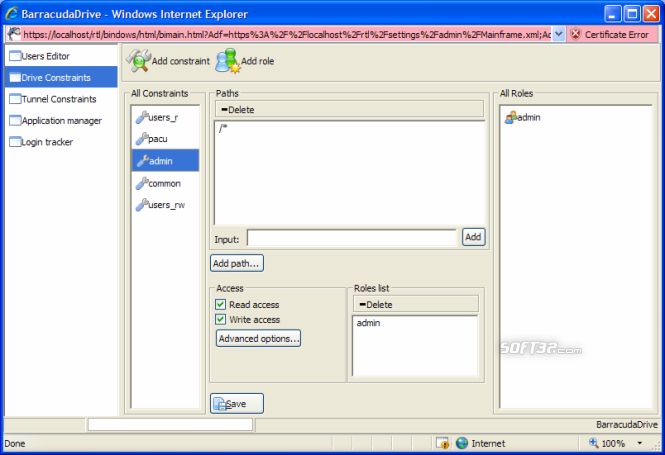Select the users_r constraint
Viewport: 665px width, 455px height.
coord(165,117)
